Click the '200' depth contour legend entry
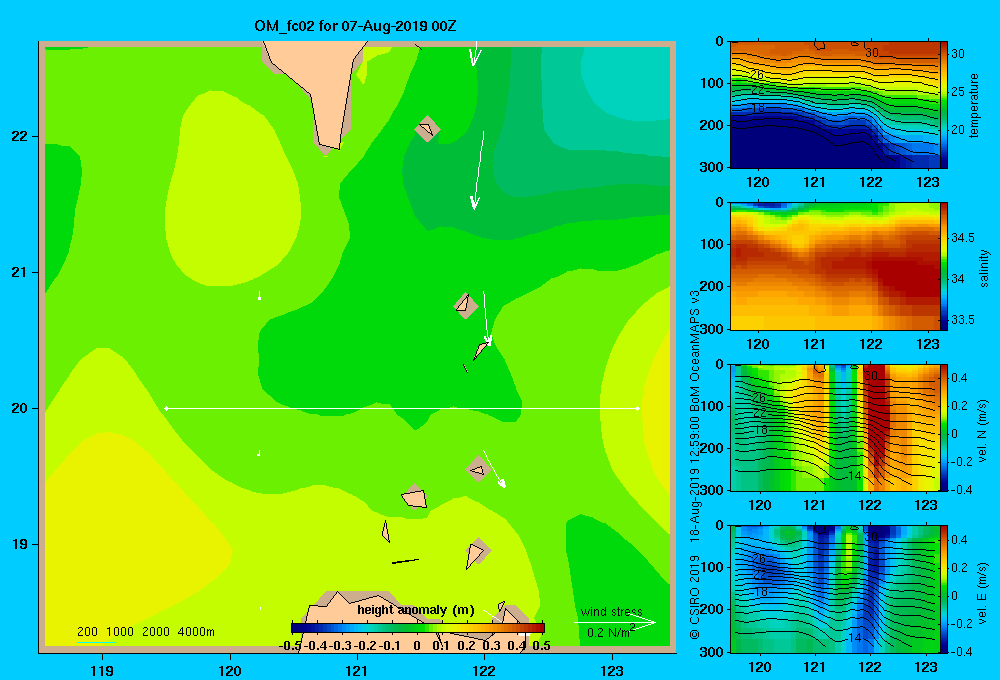The height and width of the screenshot is (680, 1000). tap(87, 632)
